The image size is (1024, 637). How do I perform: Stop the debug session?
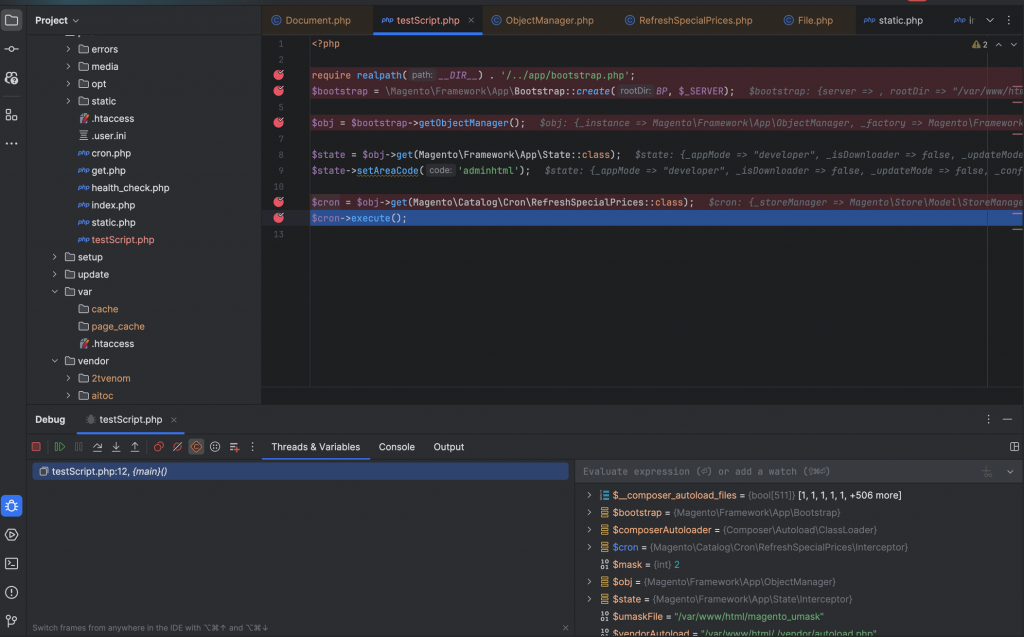(x=36, y=447)
